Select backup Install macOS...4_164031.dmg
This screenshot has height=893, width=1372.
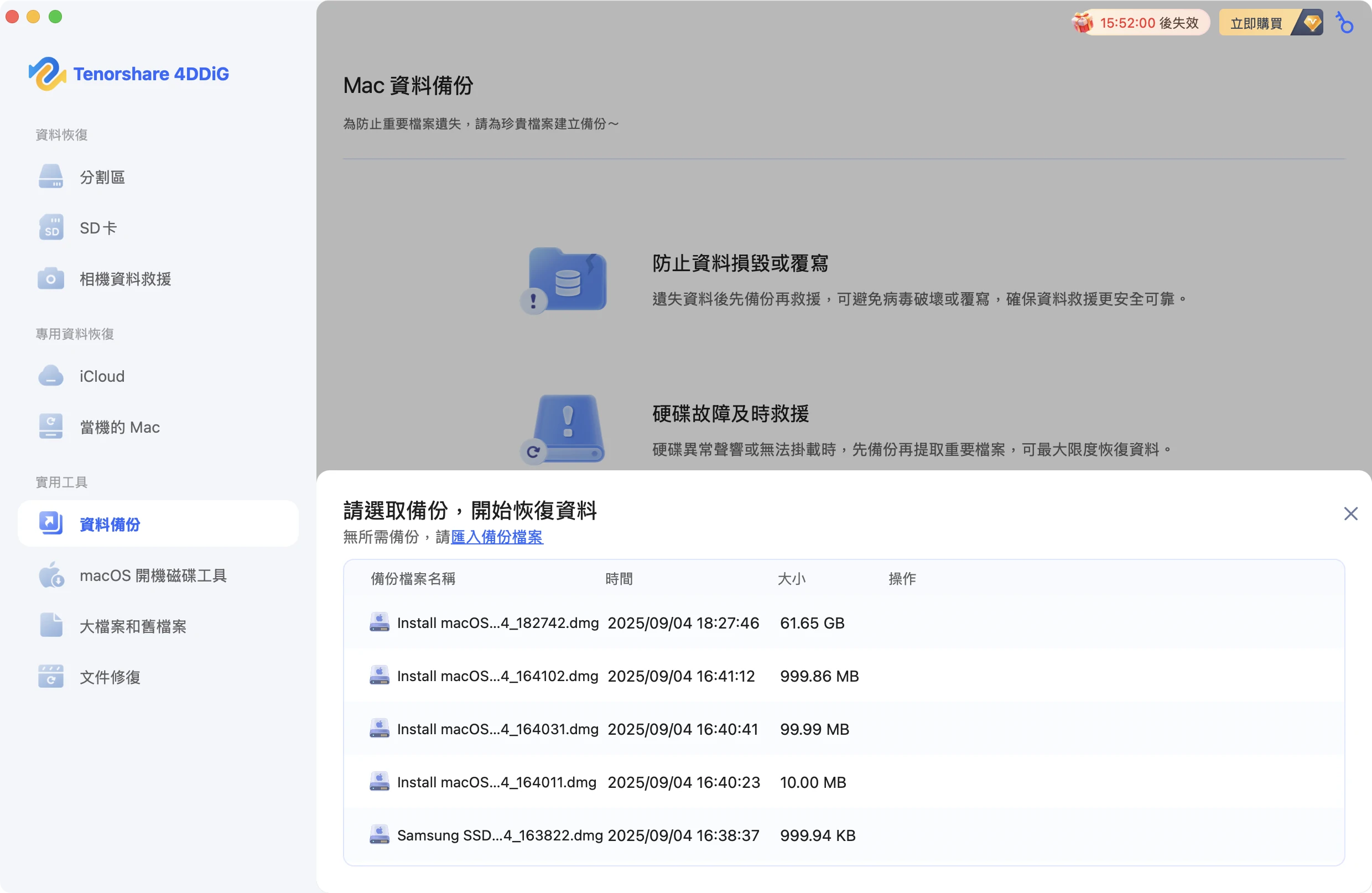point(844,729)
